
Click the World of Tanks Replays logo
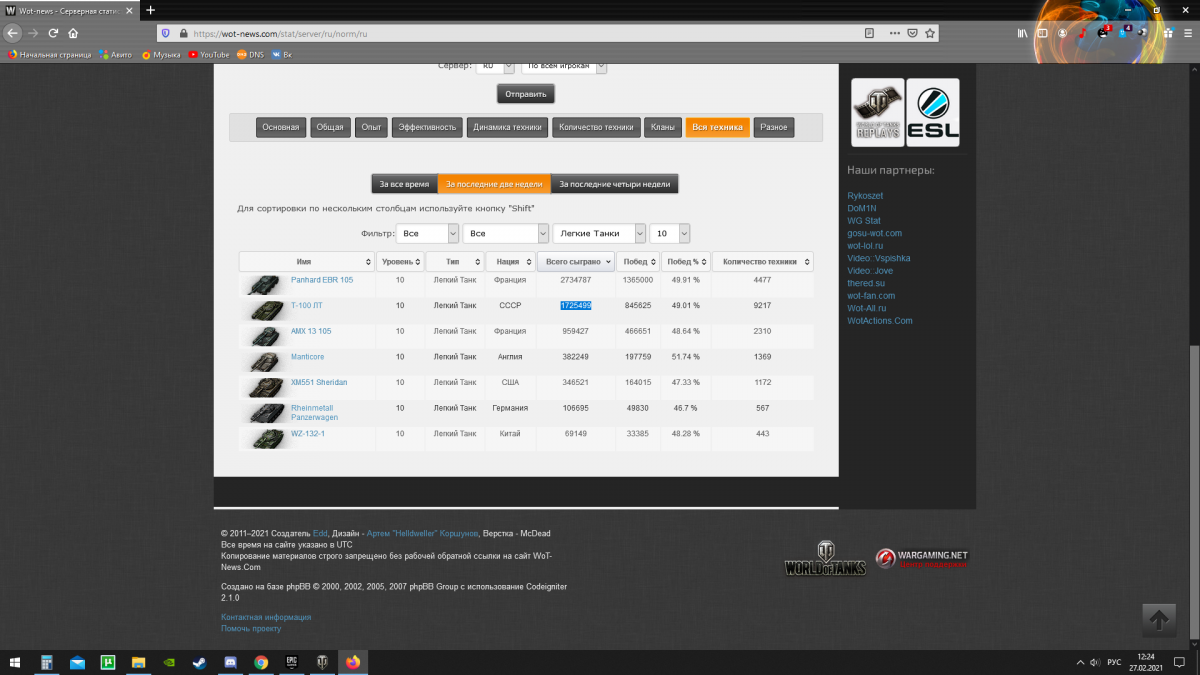pyautogui.click(x=878, y=111)
